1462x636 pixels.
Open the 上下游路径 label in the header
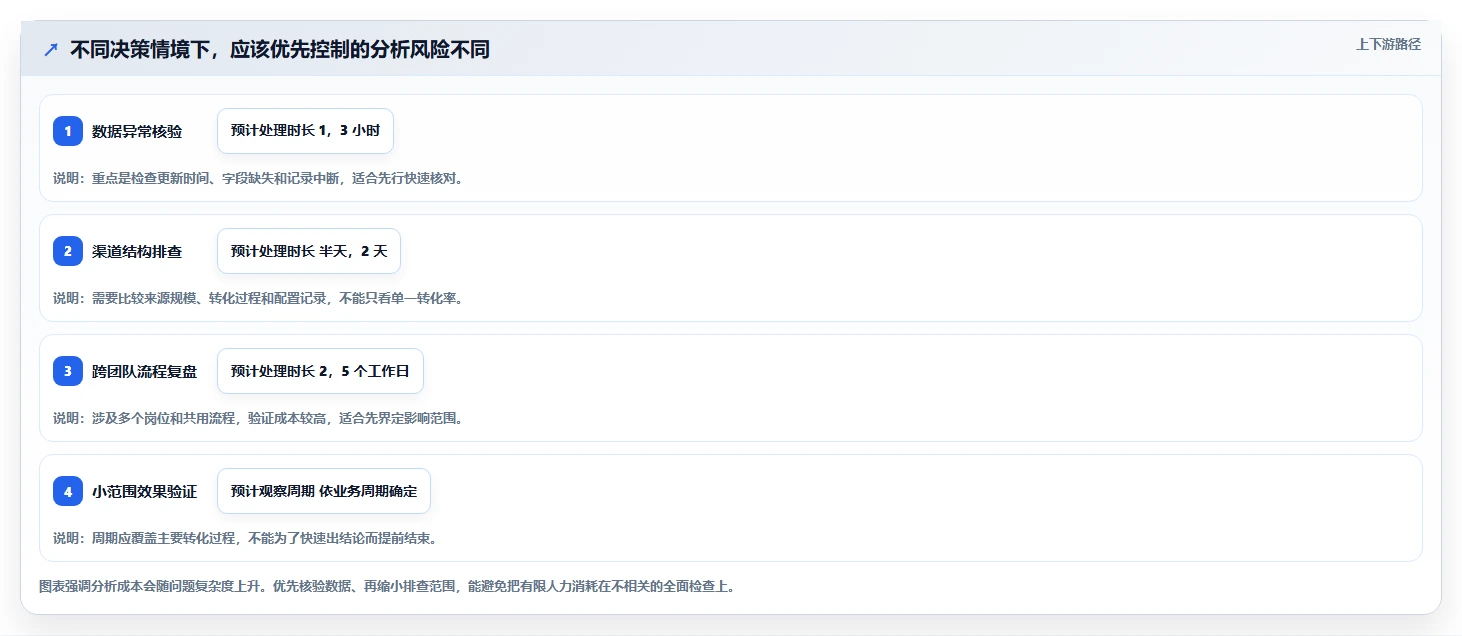pyautogui.click(x=1388, y=44)
